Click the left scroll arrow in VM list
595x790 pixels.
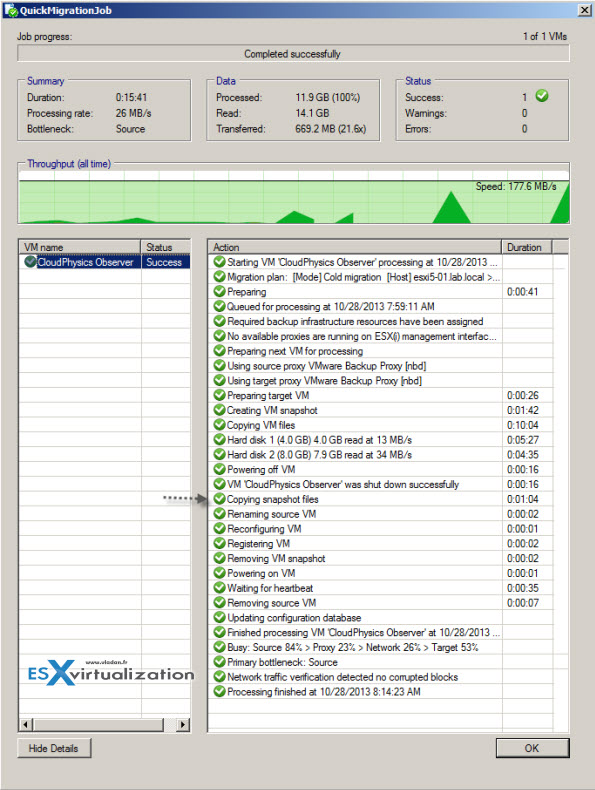25,725
